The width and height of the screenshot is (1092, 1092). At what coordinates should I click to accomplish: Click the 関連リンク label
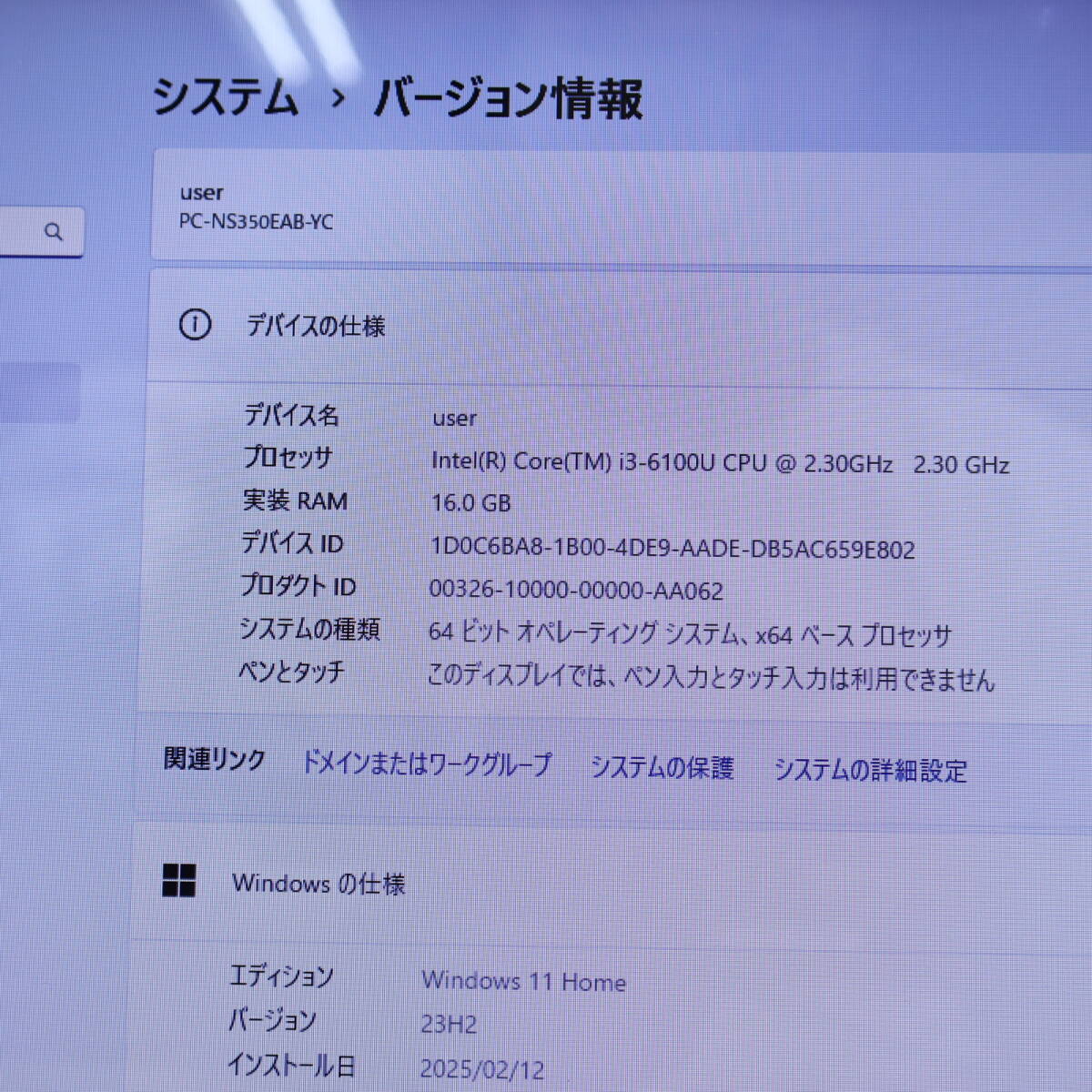tap(215, 759)
